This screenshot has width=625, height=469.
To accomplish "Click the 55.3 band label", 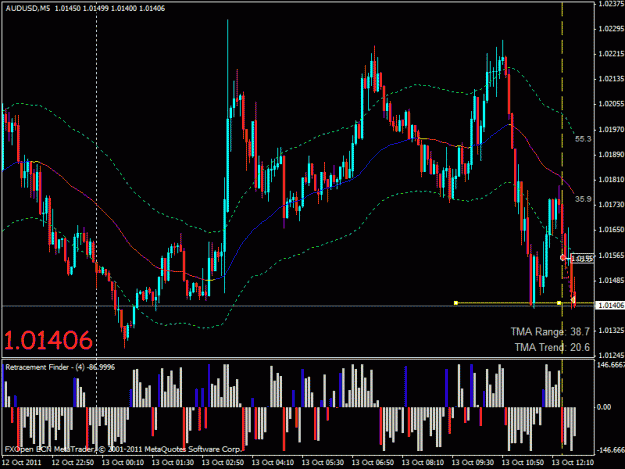I will coord(583,139).
